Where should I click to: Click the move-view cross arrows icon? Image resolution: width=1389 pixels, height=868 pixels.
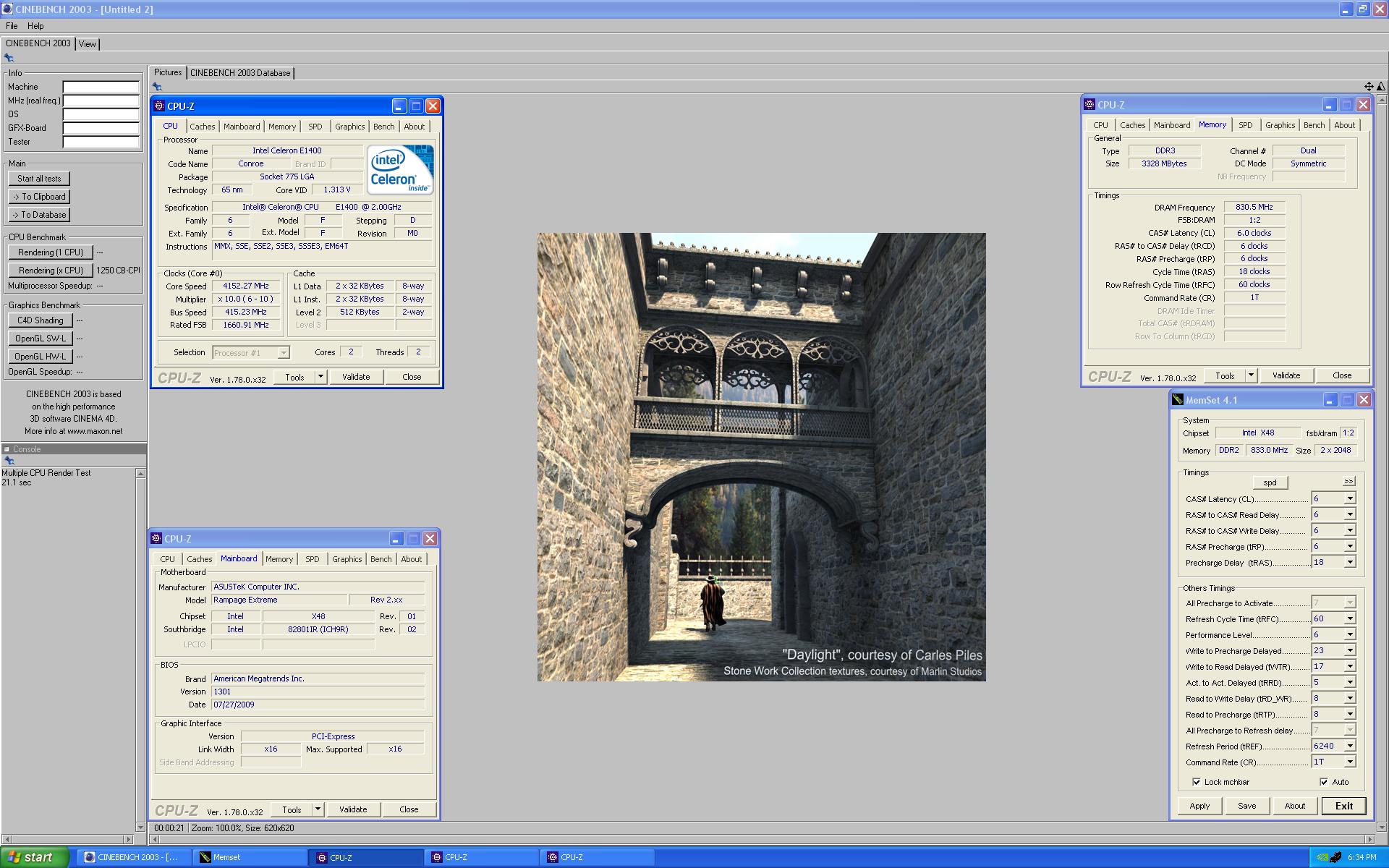pyautogui.click(x=1369, y=87)
